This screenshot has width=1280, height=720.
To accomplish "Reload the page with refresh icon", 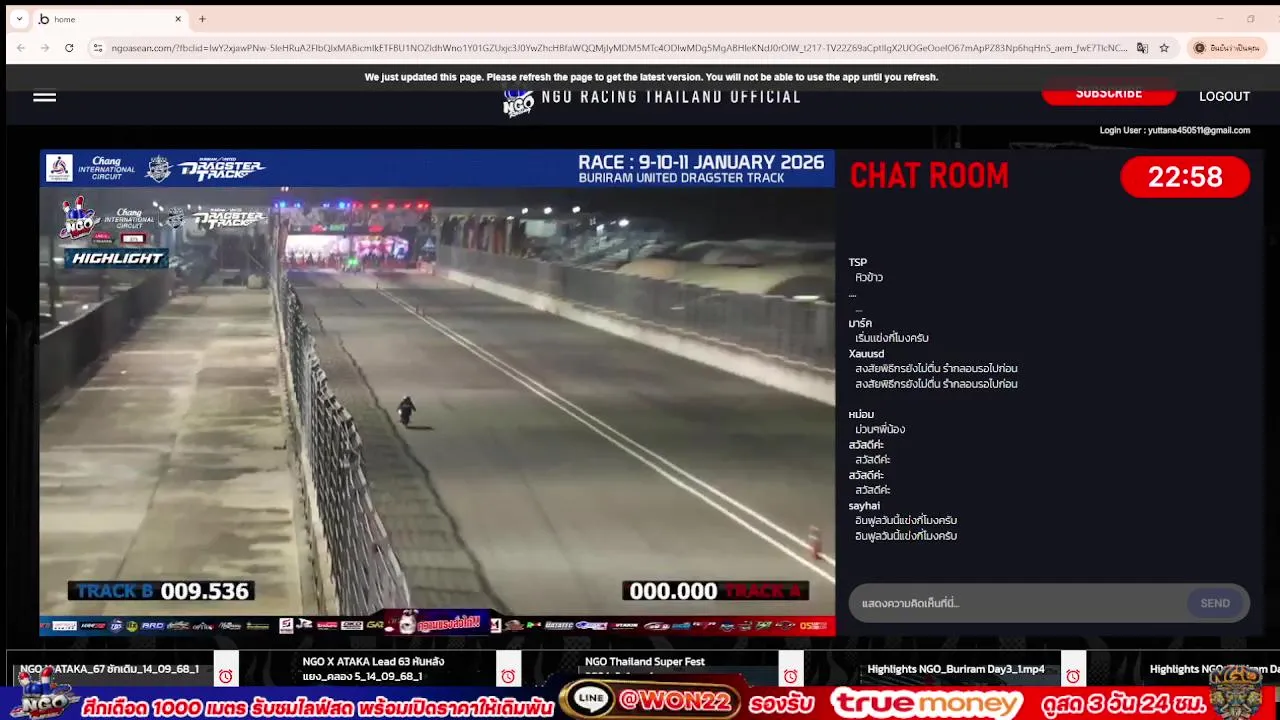I will [69, 48].
